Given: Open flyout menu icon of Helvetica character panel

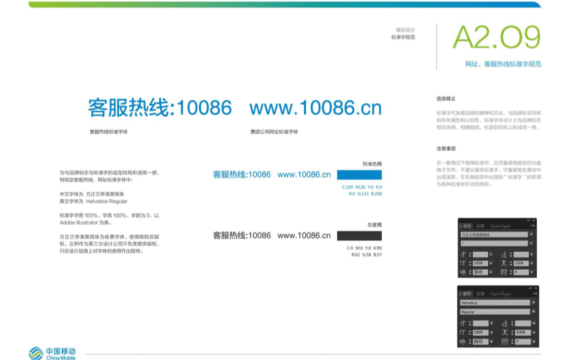Looking at the screenshot, I should pyautogui.click(x=535, y=293).
